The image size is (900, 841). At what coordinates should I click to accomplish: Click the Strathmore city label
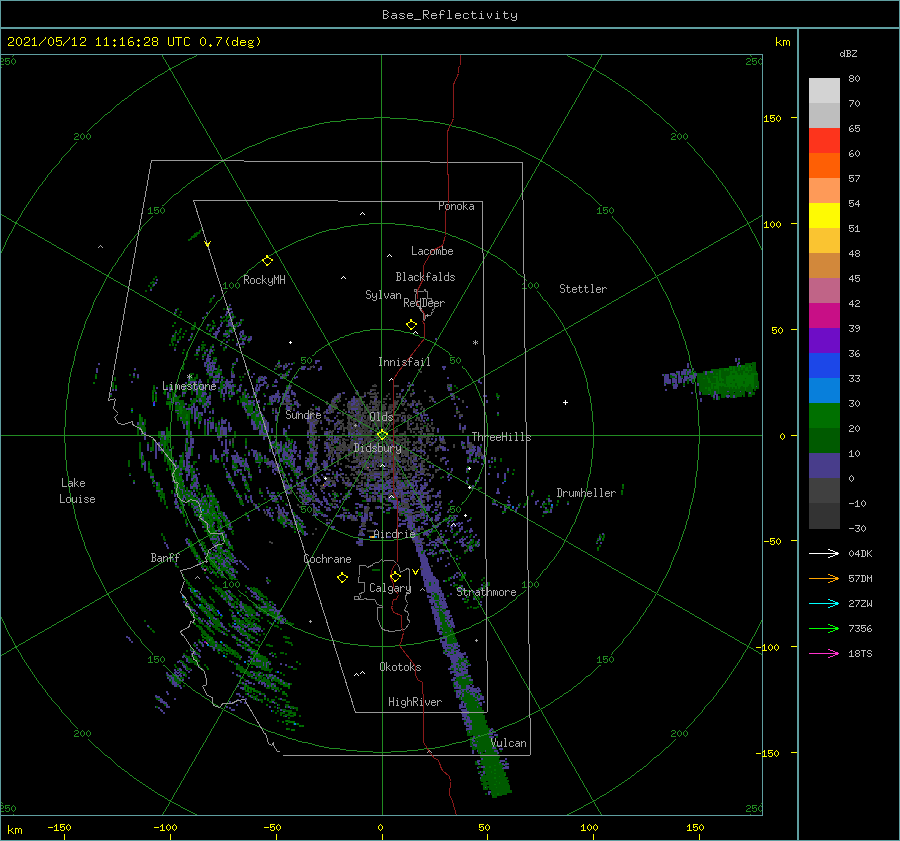(486, 592)
